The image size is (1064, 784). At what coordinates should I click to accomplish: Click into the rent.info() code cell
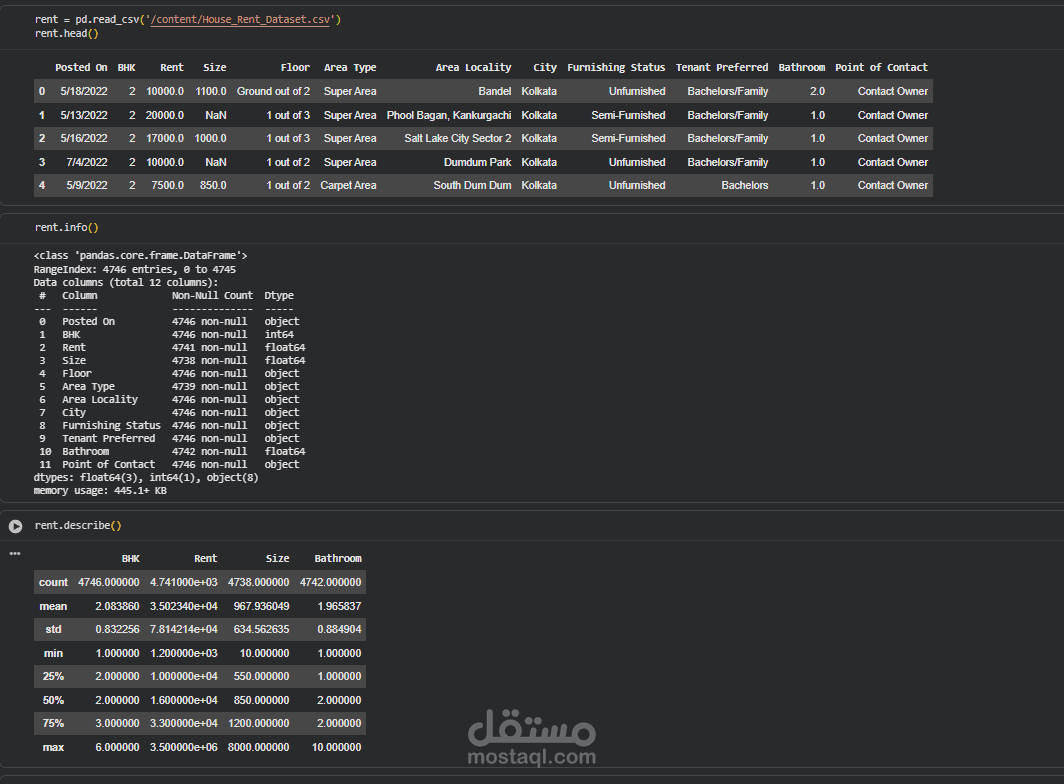click(x=66, y=227)
